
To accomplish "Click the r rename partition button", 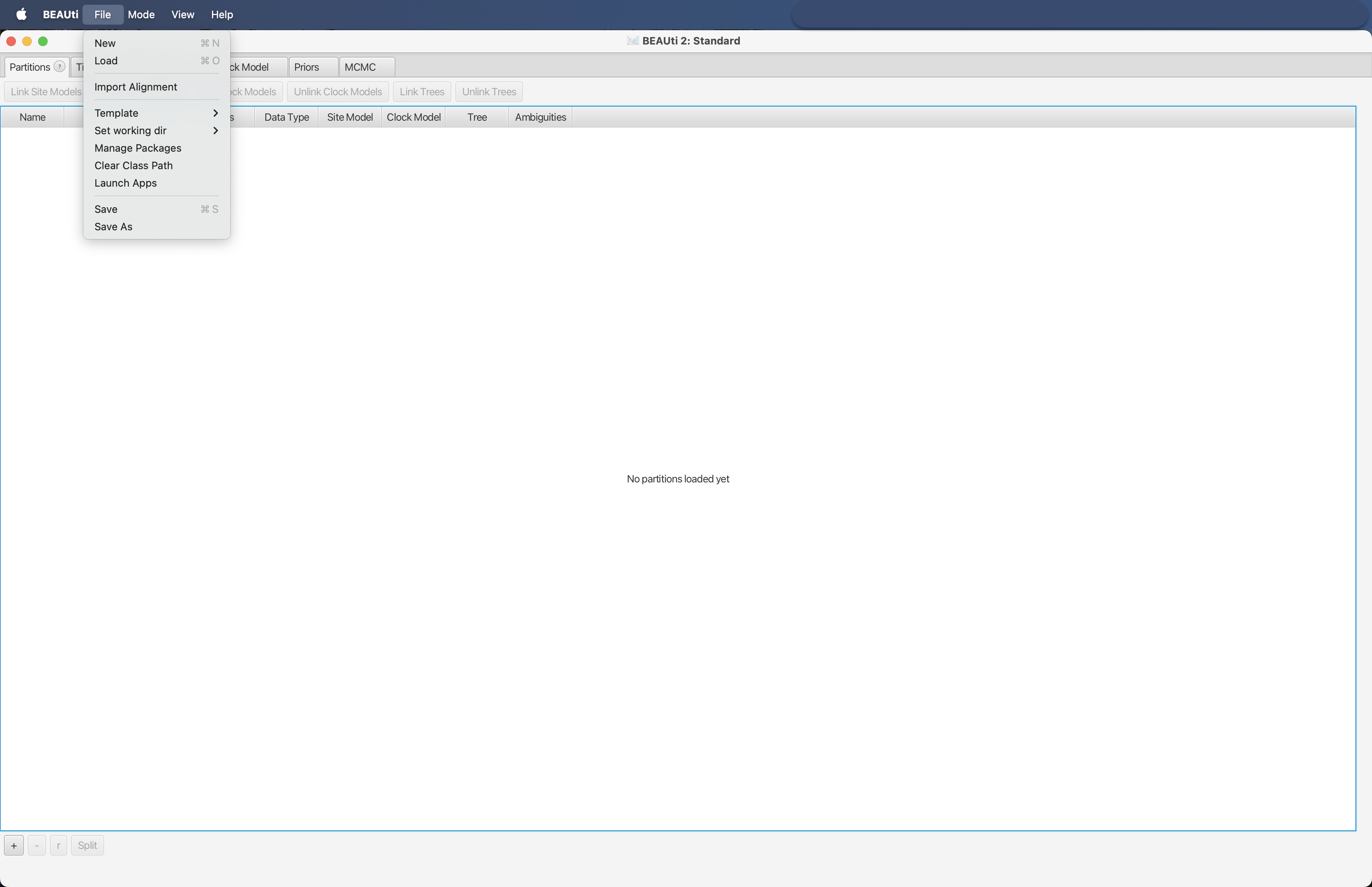I will coord(58,846).
